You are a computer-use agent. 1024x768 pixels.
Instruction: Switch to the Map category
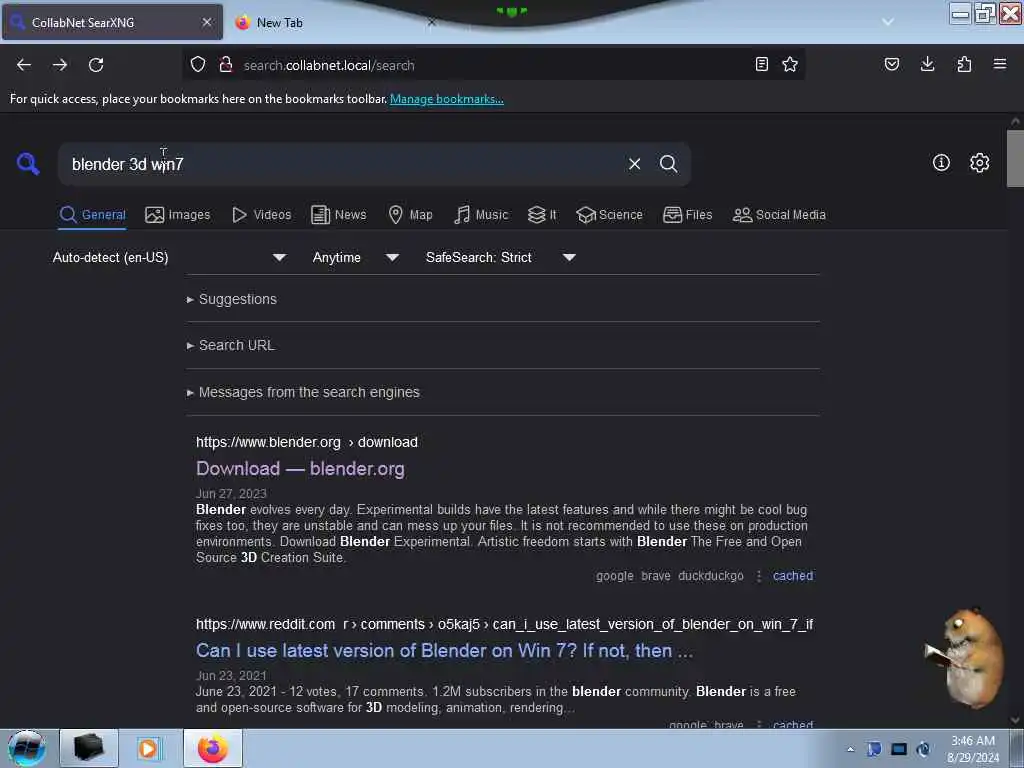410,215
